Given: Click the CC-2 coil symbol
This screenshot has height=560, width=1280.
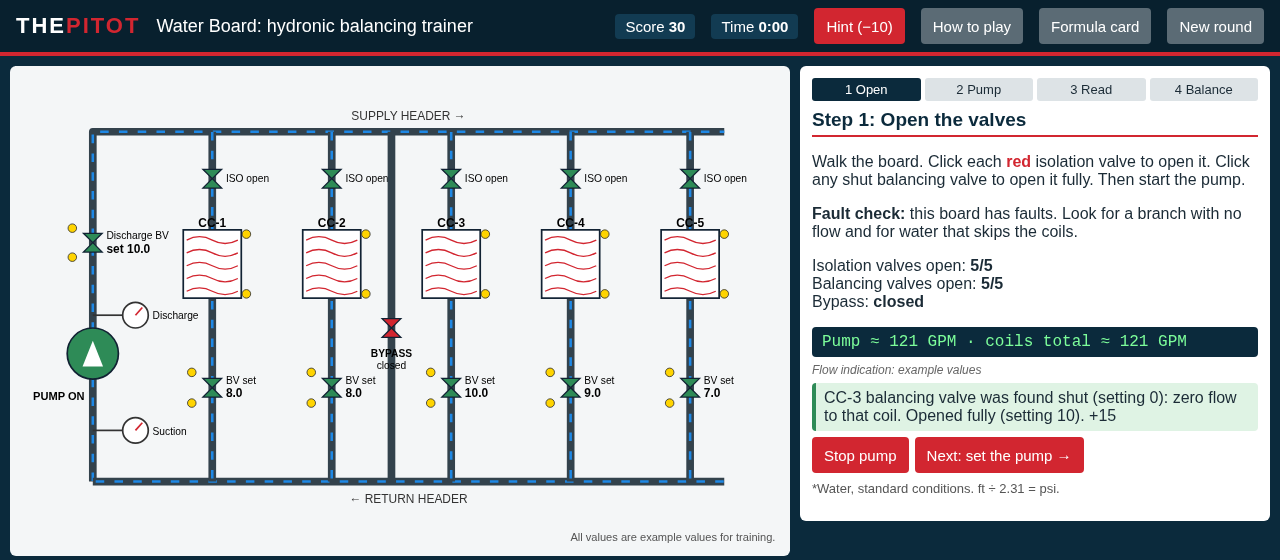Looking at the screenshot, I should [332, 264].
